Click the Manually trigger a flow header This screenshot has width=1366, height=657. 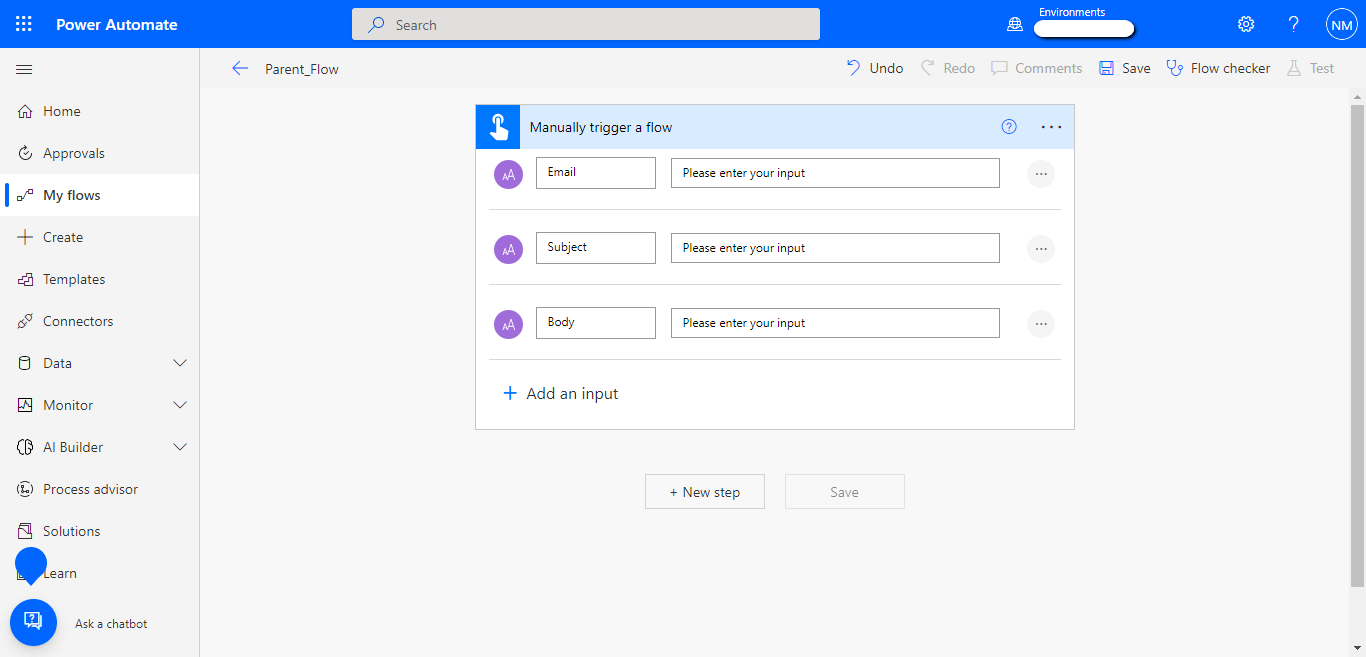[x=775, y=127]
